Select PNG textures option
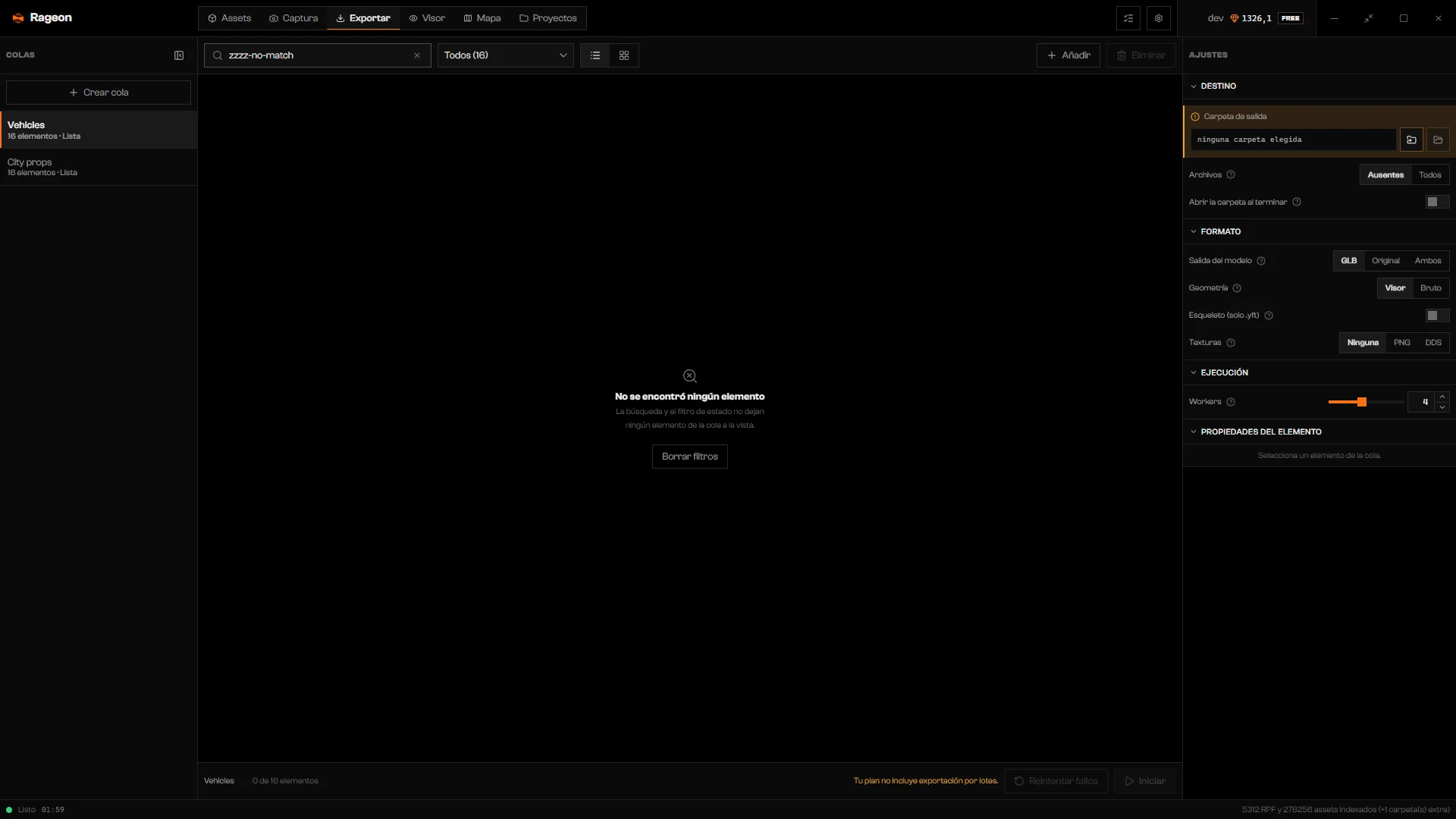The image size is (1456, 819). (x=1402, y=343)
